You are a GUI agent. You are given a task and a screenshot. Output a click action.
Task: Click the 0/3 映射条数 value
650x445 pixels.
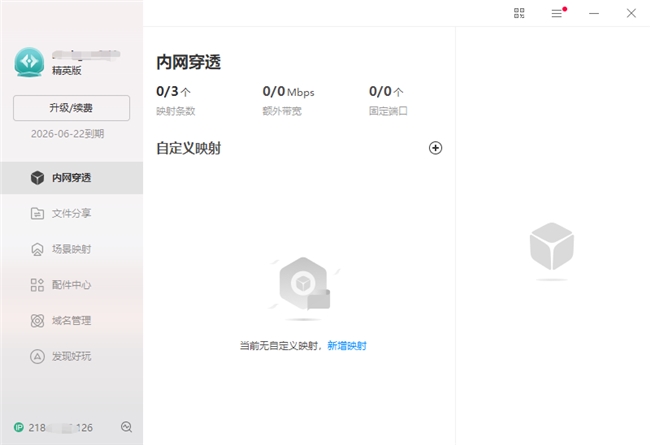(173, 91)
